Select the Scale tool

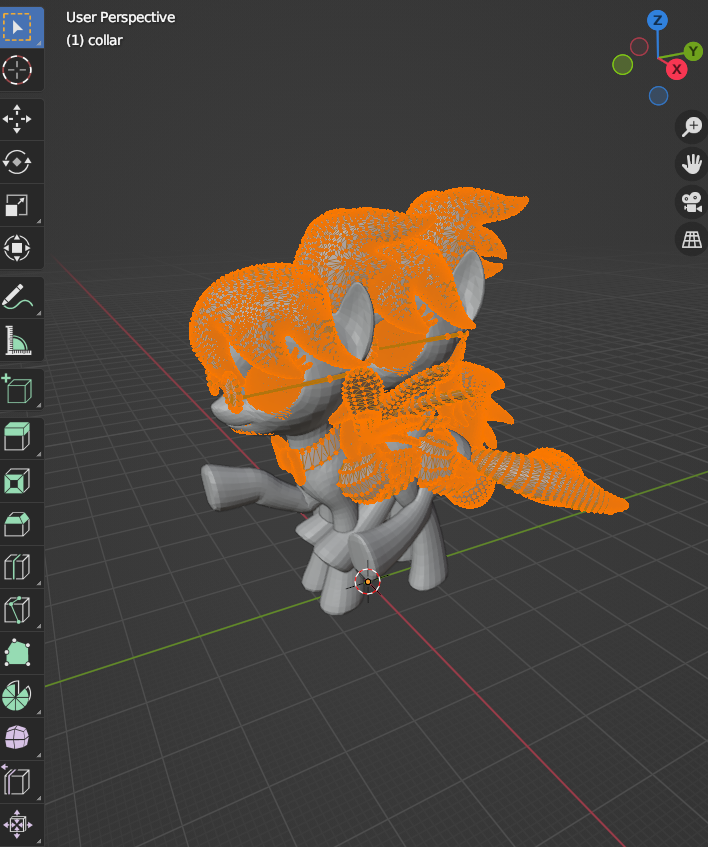click(18, 205)
